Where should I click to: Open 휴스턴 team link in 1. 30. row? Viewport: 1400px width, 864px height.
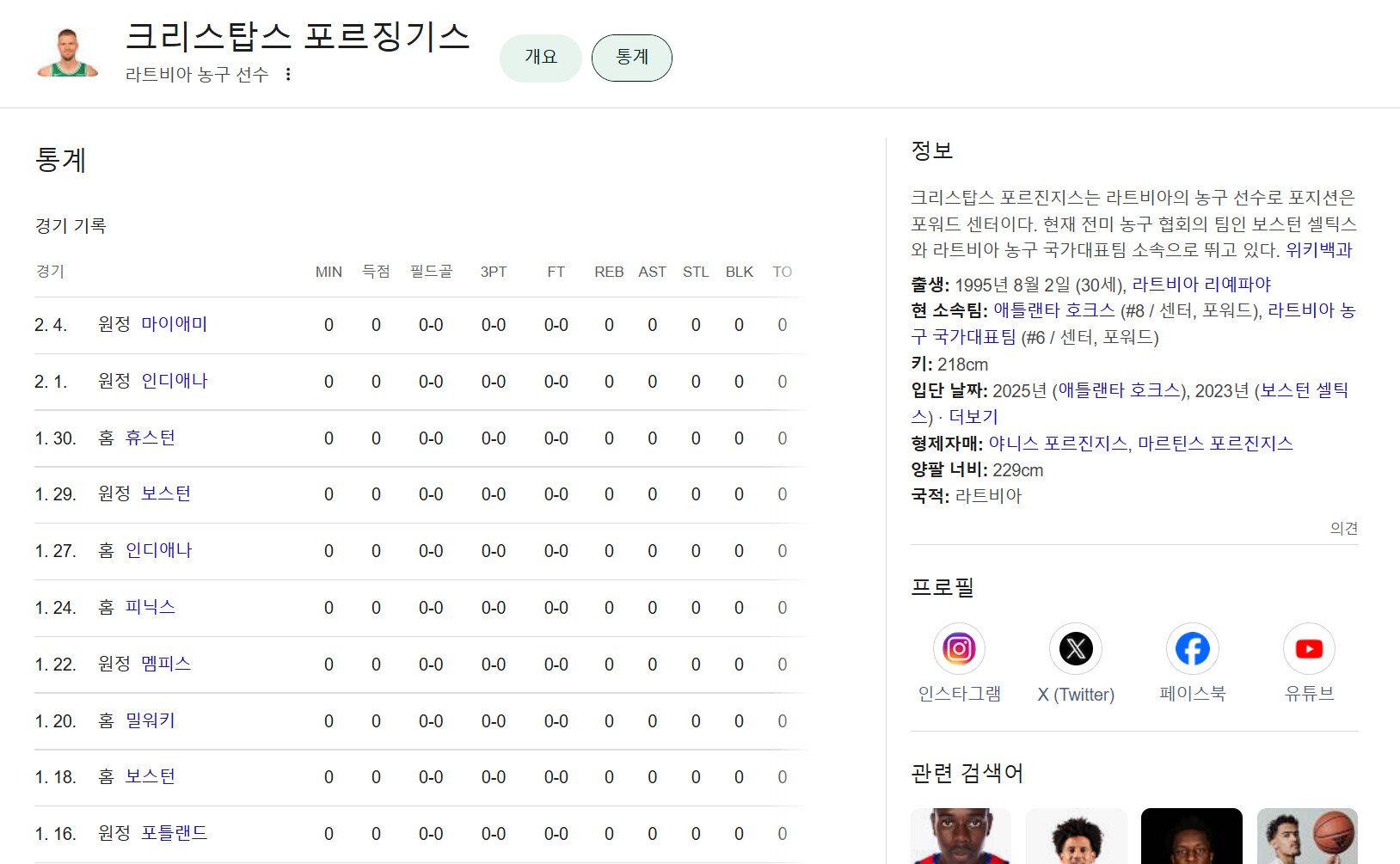150,438
